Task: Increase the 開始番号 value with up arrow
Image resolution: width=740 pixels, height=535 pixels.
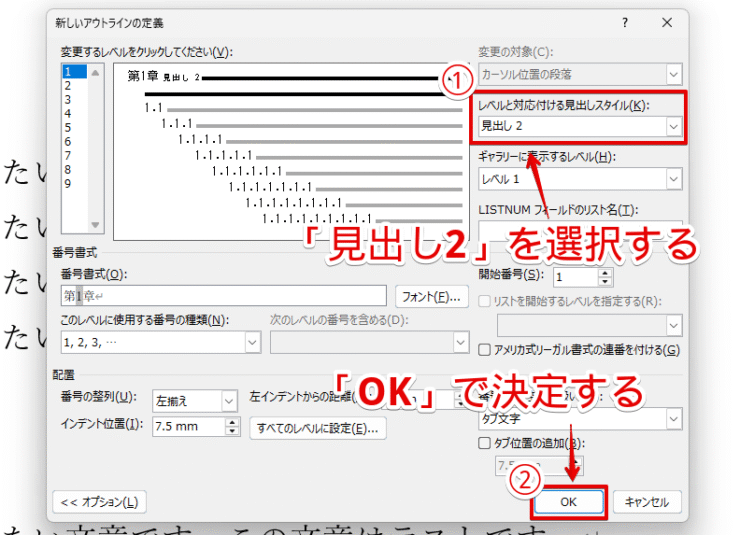Action: [x=605, y=273]
